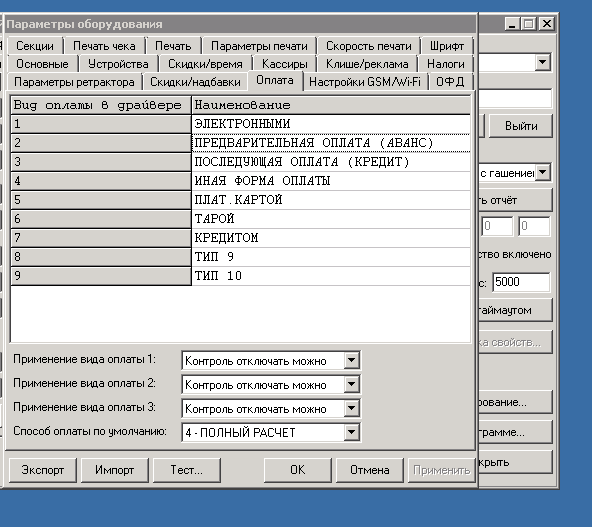Open the Налоги tab
This screenshot has width=592, height=527.
pyautogui.click(x=446, y=64)
